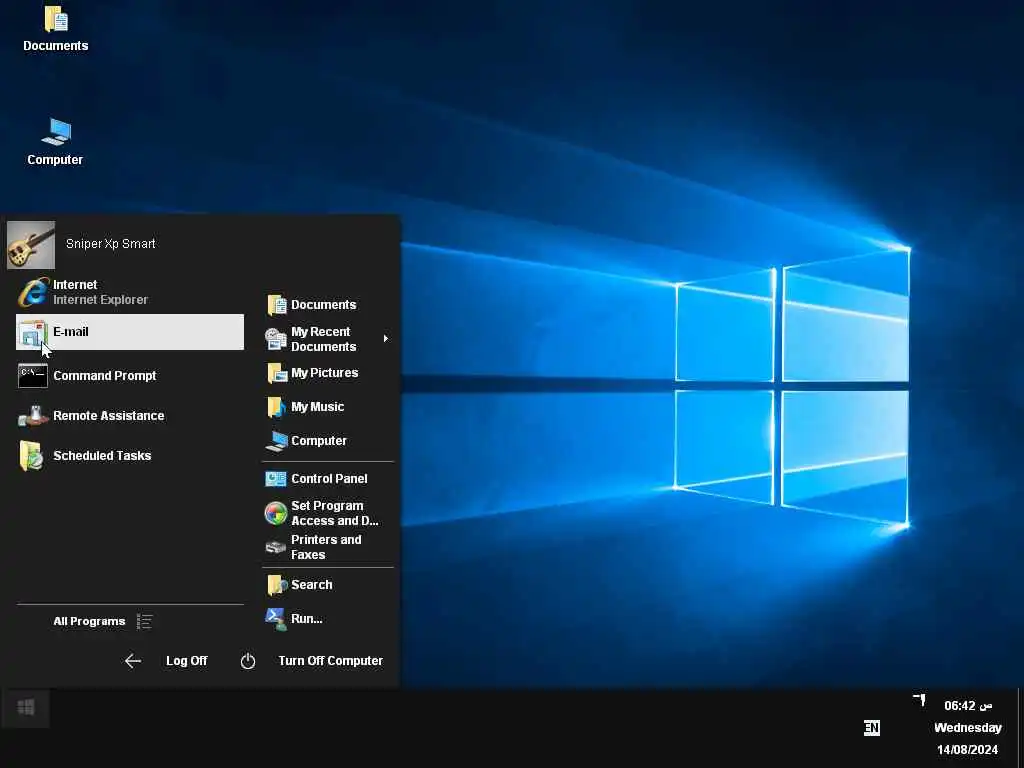The image size is (1024, 768).
Task: Open Control Panel via its label
Action: pos(329,479)
